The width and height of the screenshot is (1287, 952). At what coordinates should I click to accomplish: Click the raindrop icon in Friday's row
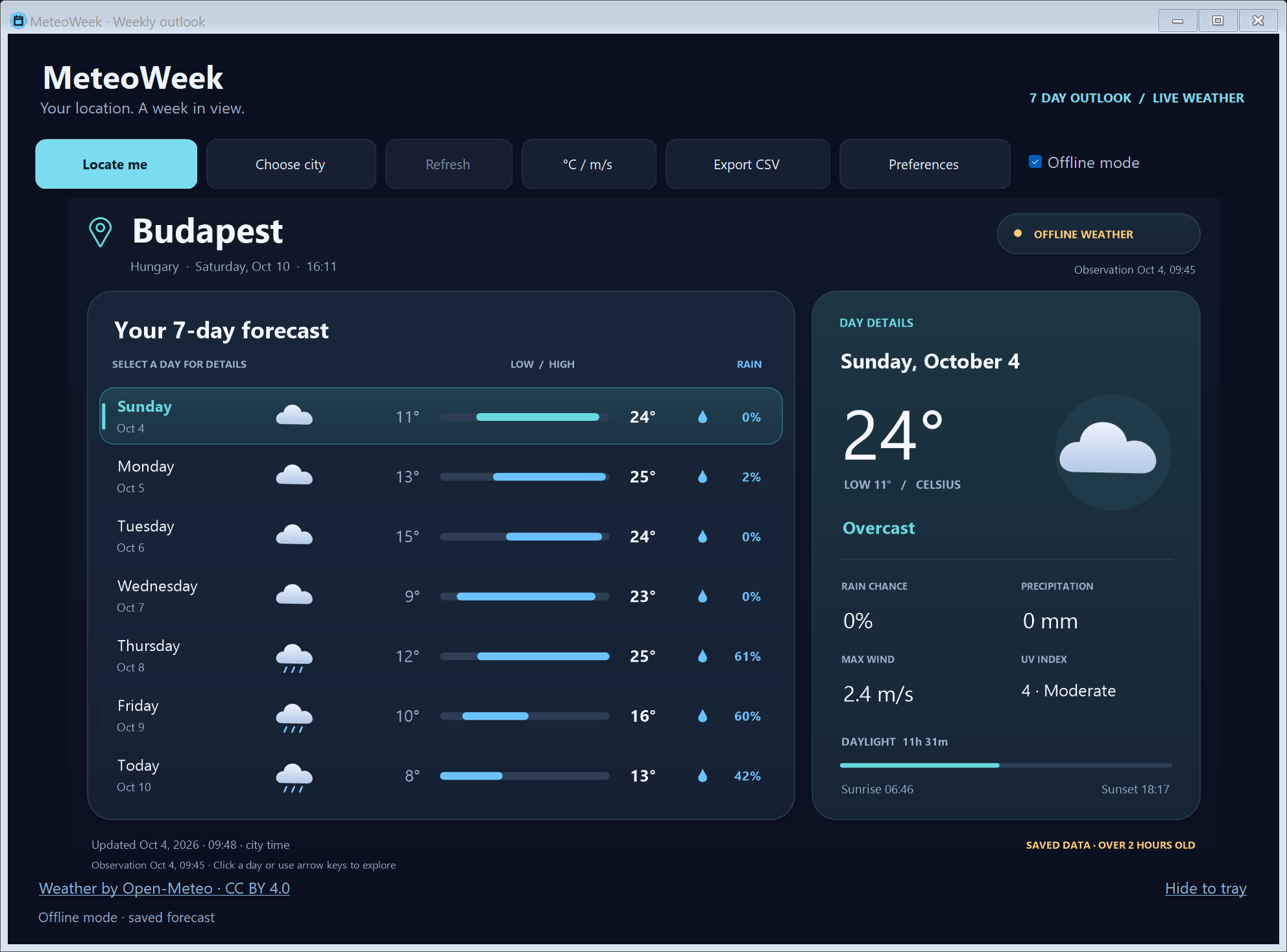tap(703, 715)
